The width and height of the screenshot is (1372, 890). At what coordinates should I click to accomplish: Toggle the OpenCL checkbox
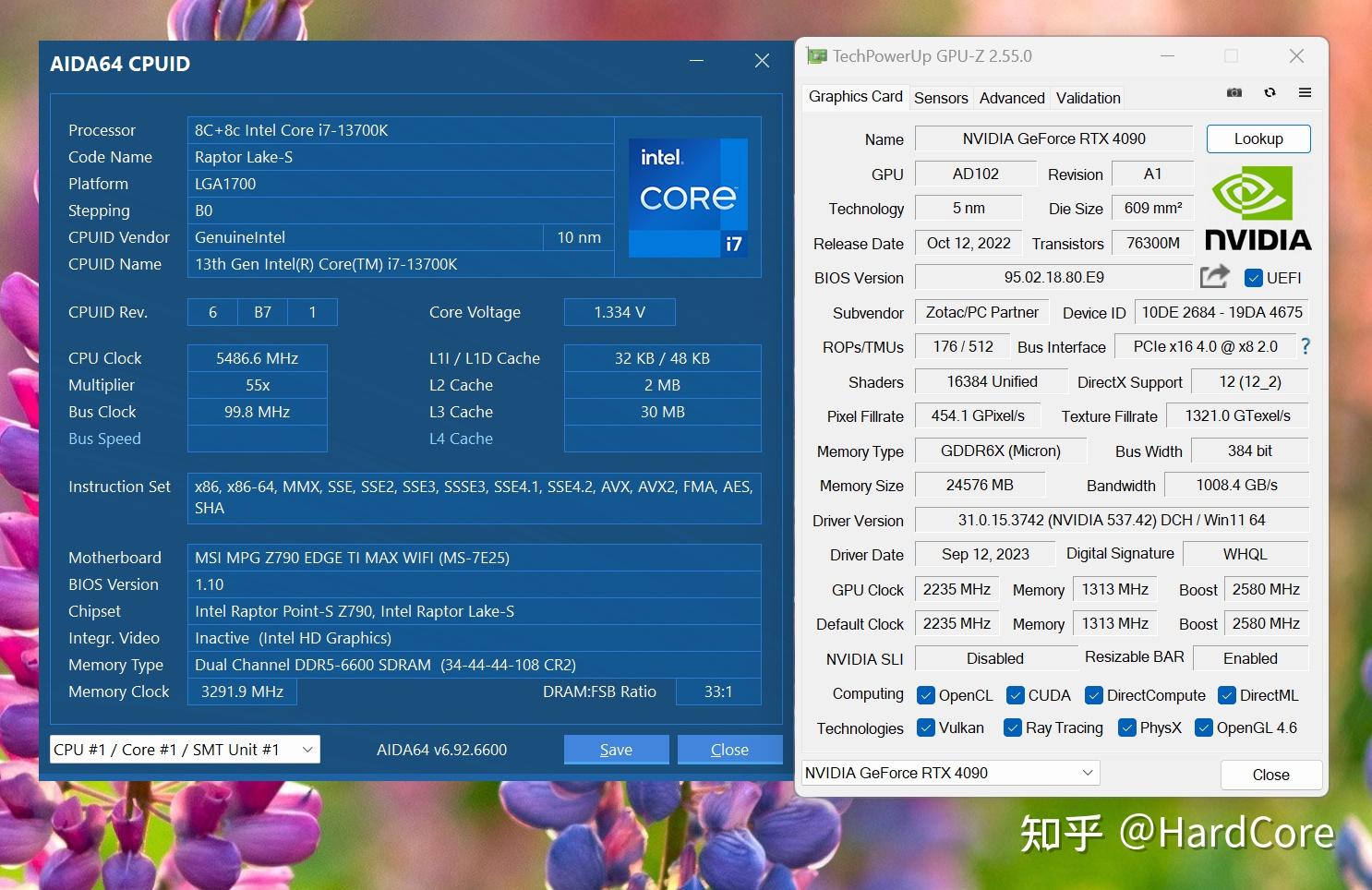pyautogui.click(x=925, y=695)
